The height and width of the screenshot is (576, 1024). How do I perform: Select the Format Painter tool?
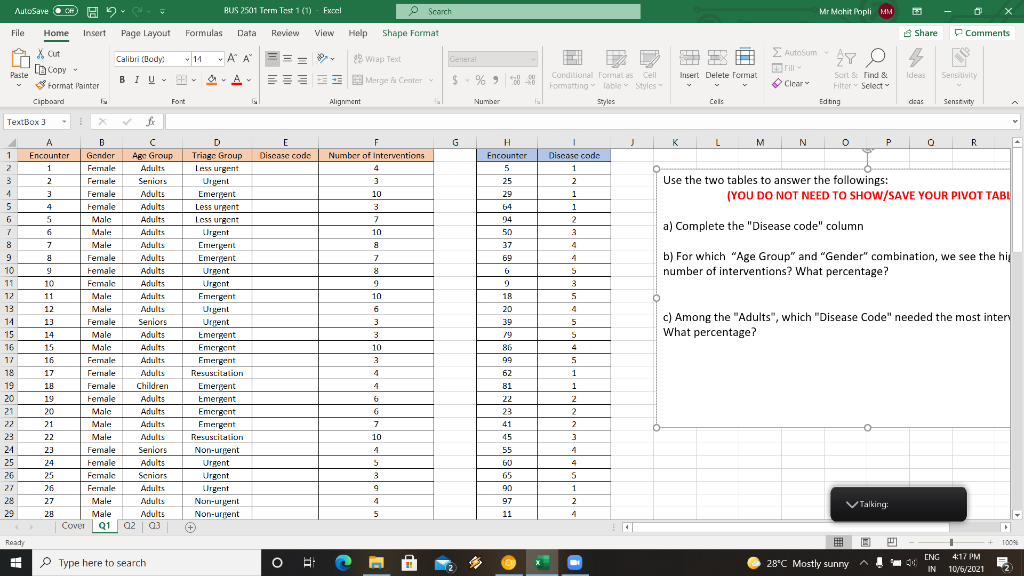tap(66, 84)
